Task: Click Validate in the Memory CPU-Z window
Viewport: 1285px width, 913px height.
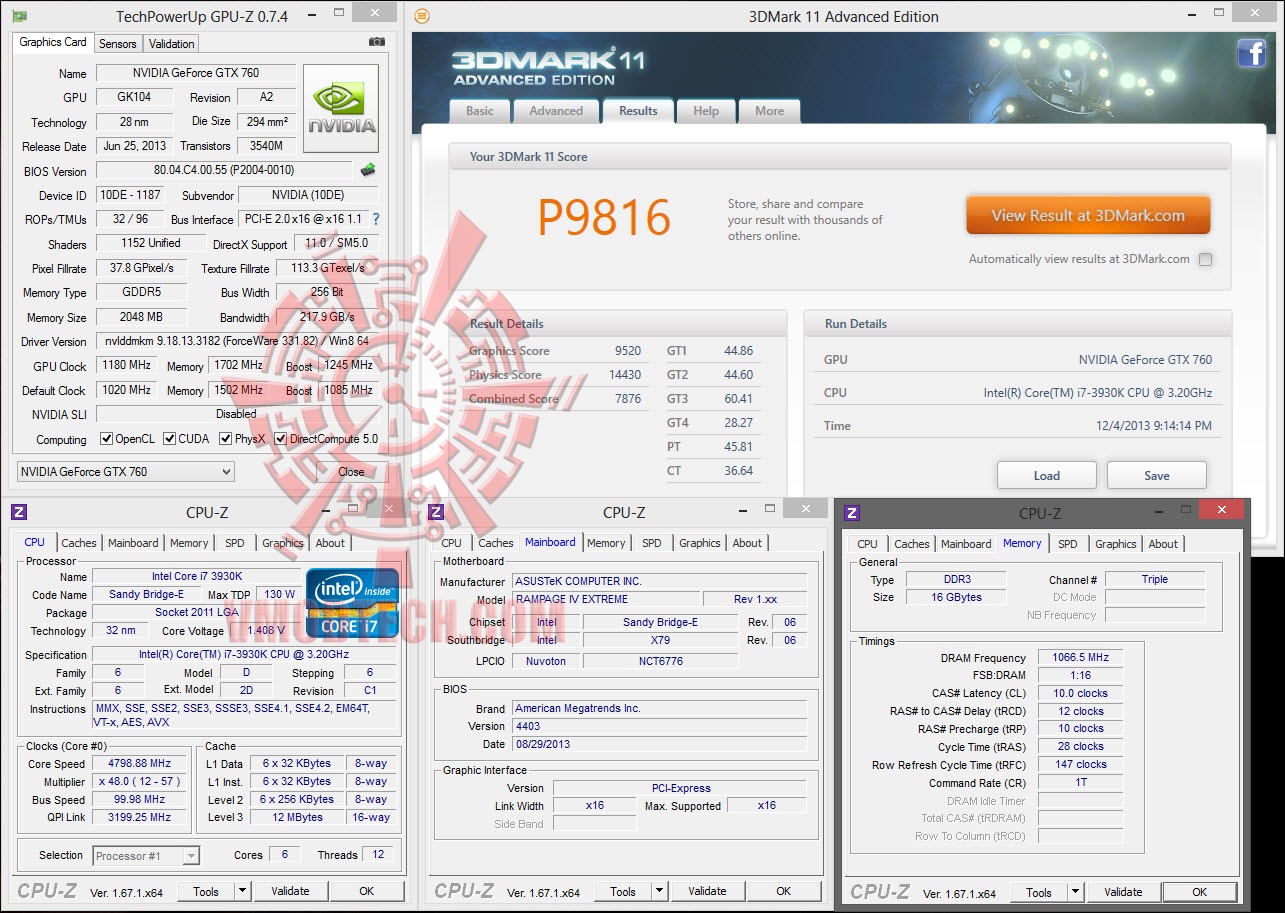Action: click(x=1124, y=892)
